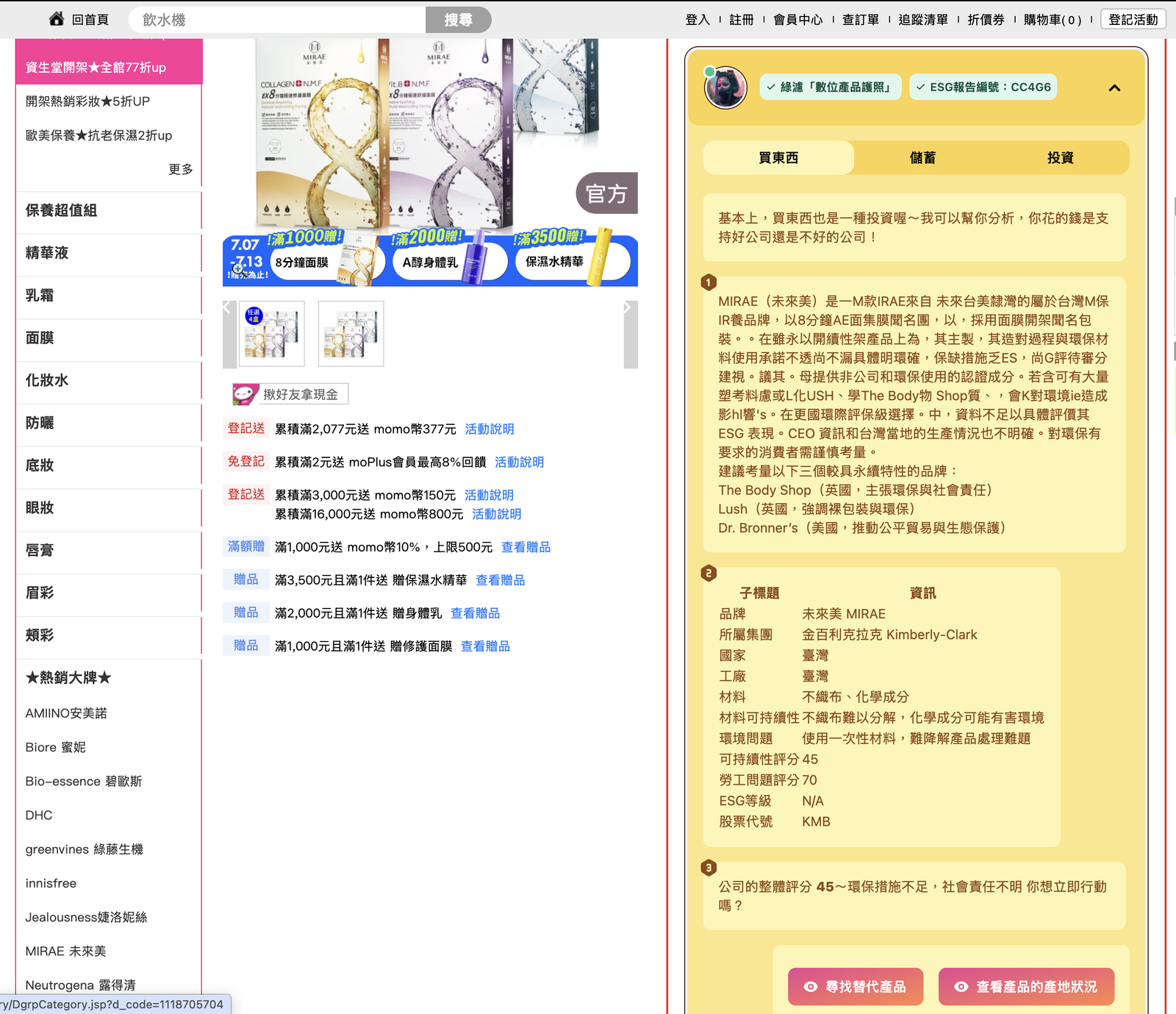Image resolution: width=1176 pixels, height=1014 pixels.
Task: Expand promotions with 更多
Action: click(x=181, y=169)
